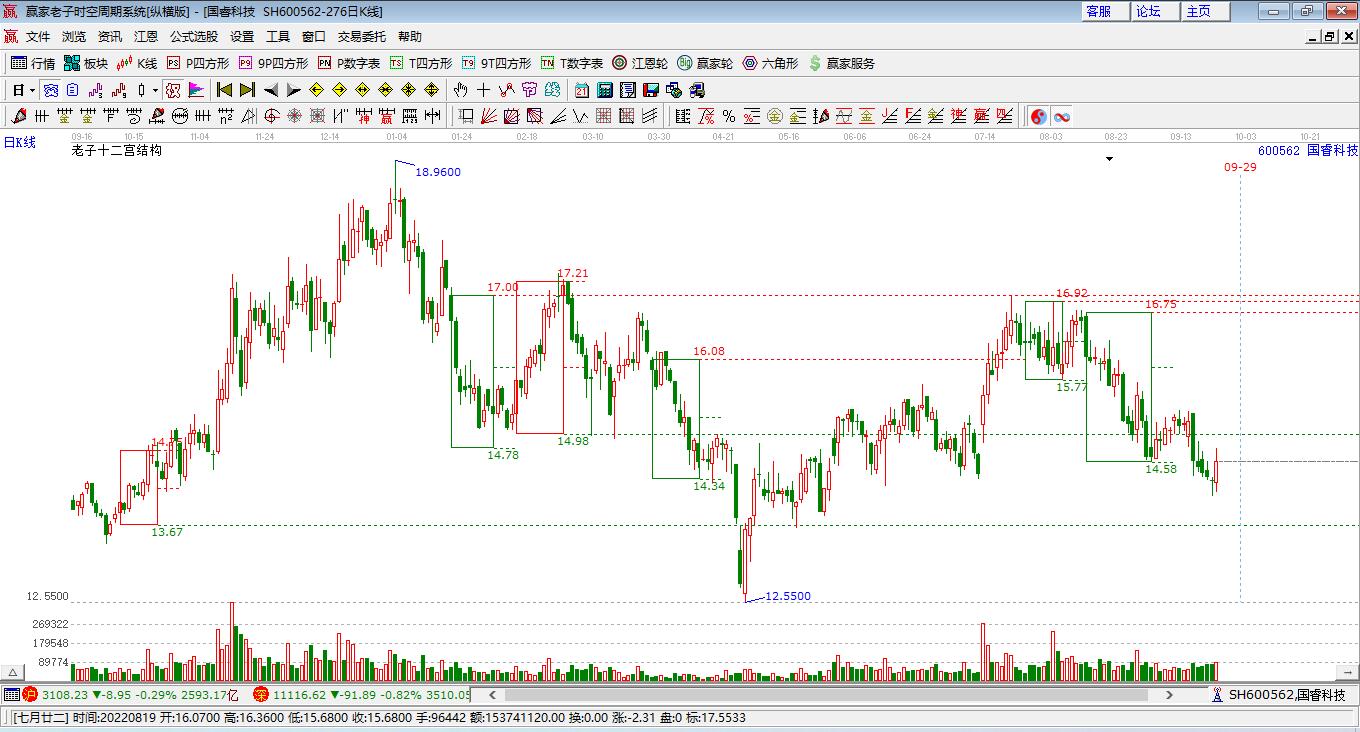
Task: Open the 帮助 menu
Action: pos(410,36)
